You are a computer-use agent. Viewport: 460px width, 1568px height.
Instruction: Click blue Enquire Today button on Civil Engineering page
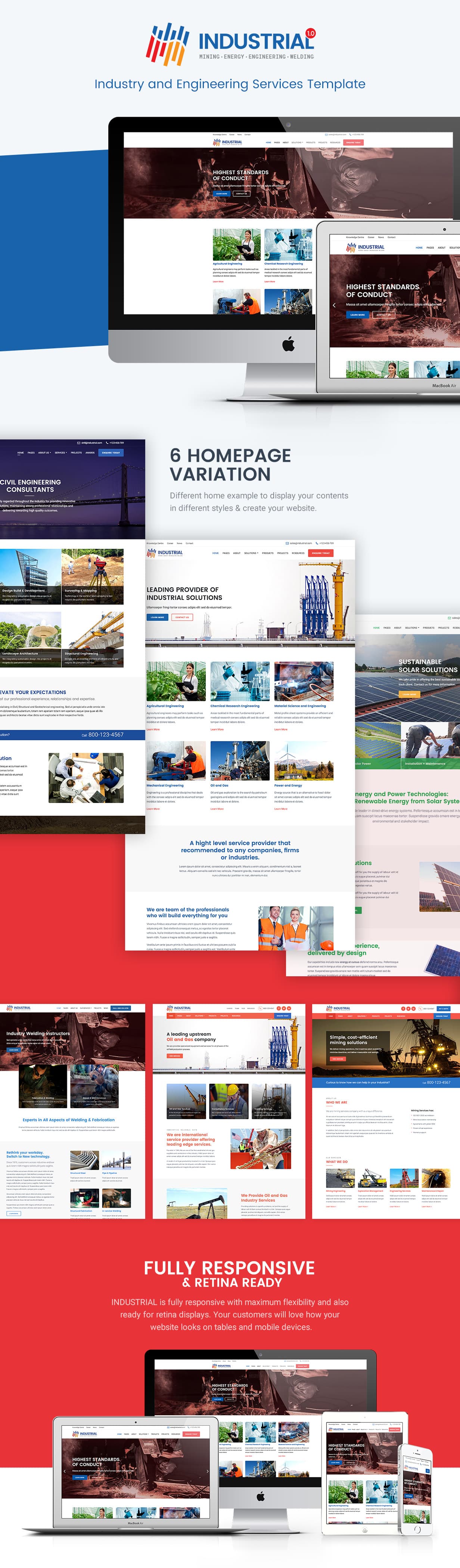111,453
